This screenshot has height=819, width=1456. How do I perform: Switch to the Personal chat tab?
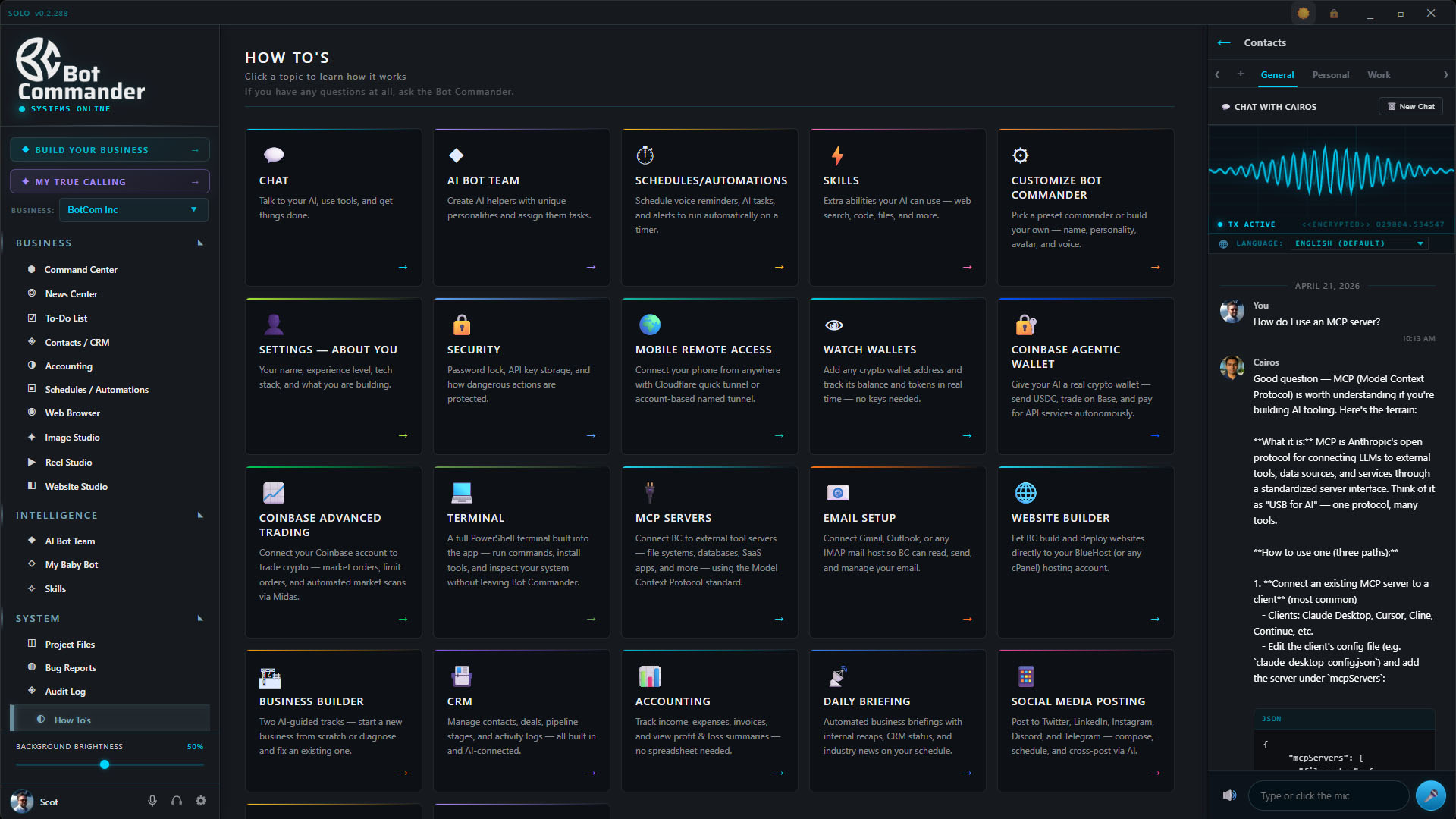(1330, 75)
